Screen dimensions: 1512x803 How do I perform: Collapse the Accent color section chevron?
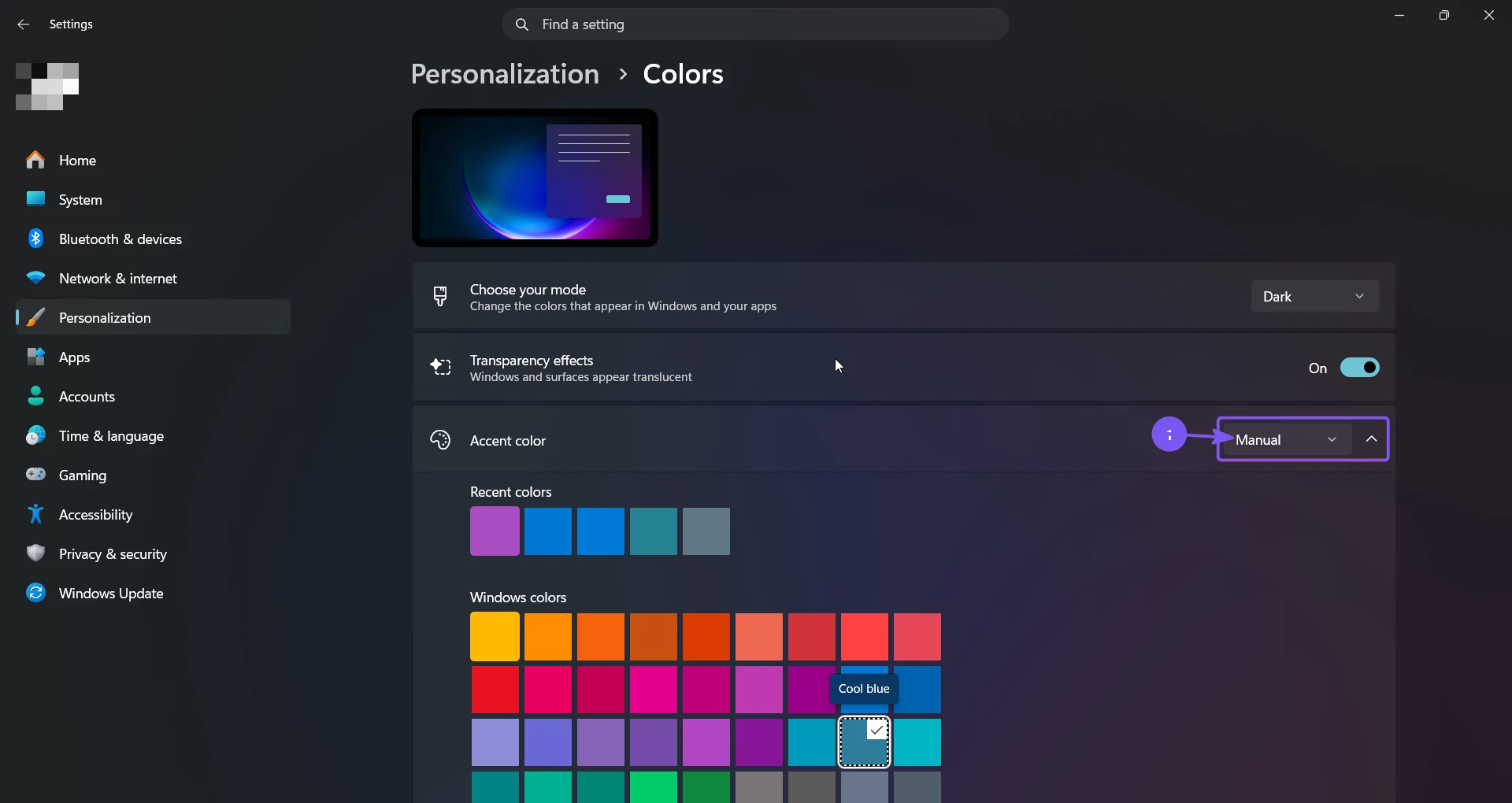tap(1371, 439)
